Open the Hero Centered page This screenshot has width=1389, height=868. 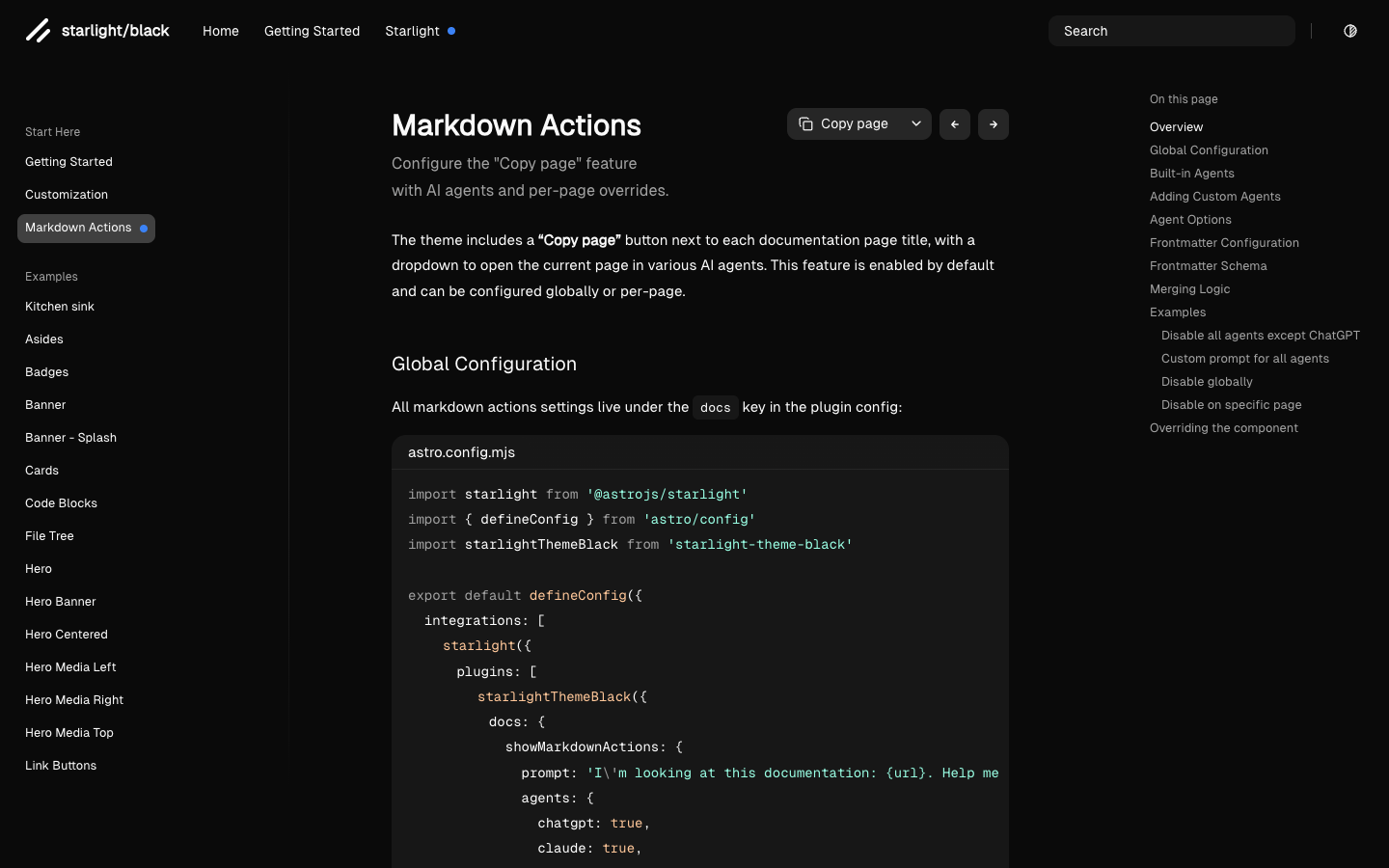(67, 635)
